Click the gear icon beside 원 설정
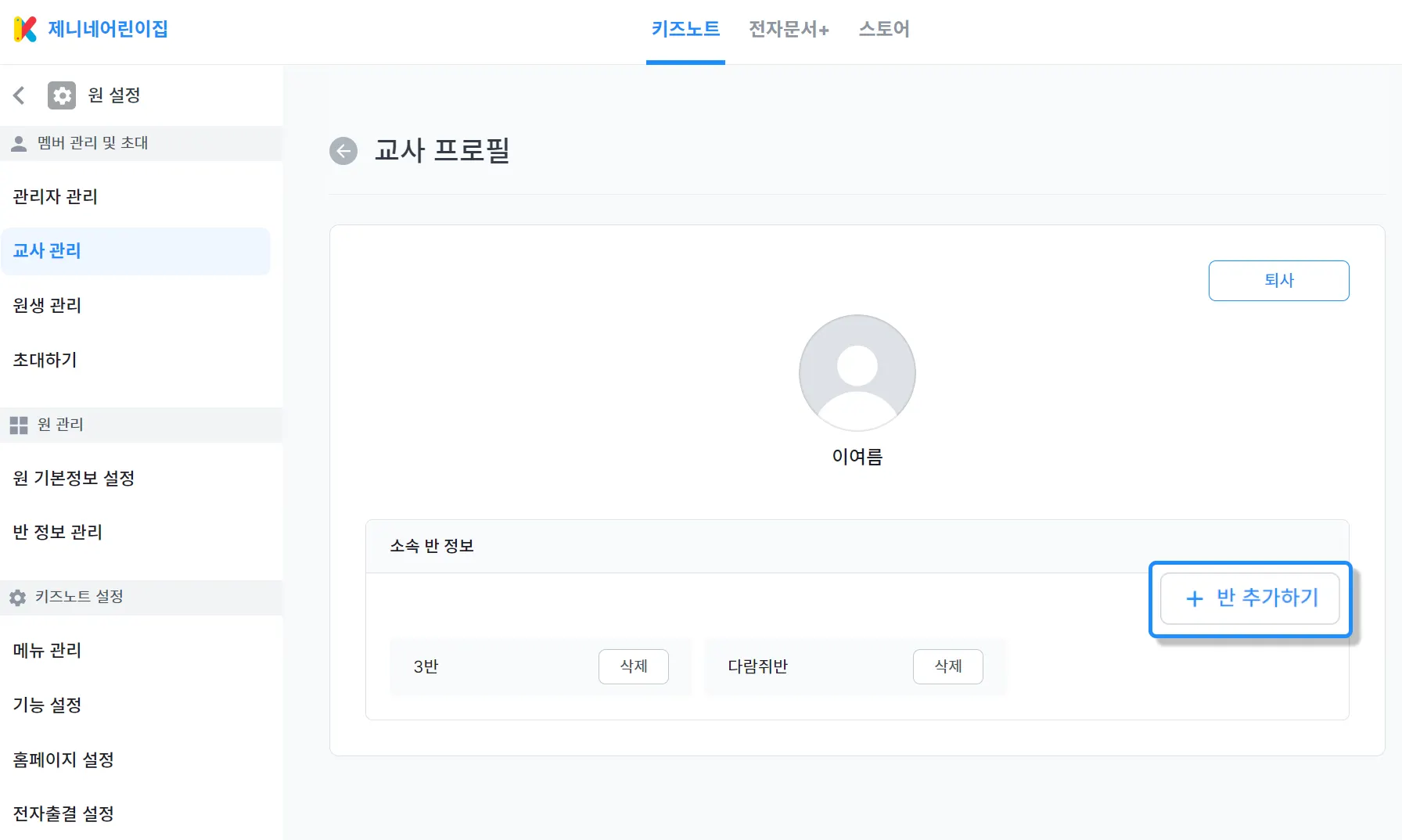Screen dimensions: 1402x840 pyautogui.click(x=62, y=95)
